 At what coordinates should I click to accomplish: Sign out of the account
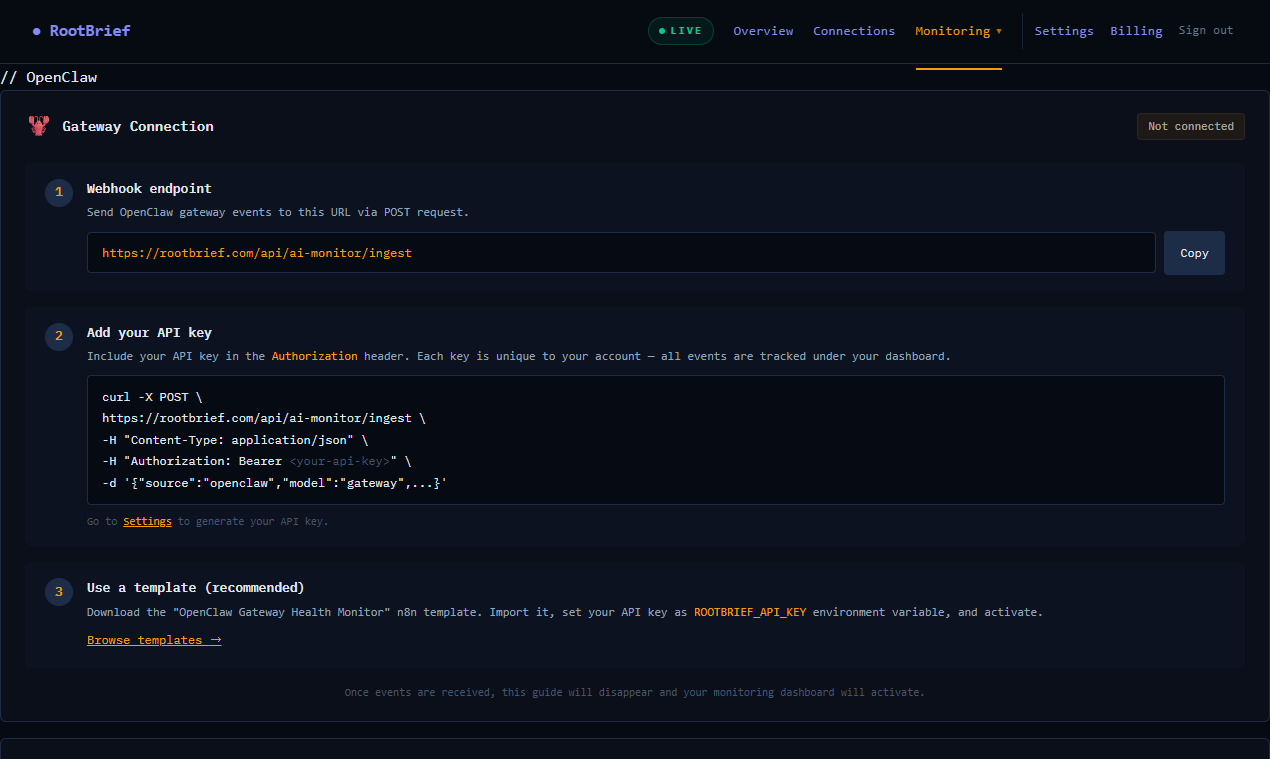(x=1206, y=31)
